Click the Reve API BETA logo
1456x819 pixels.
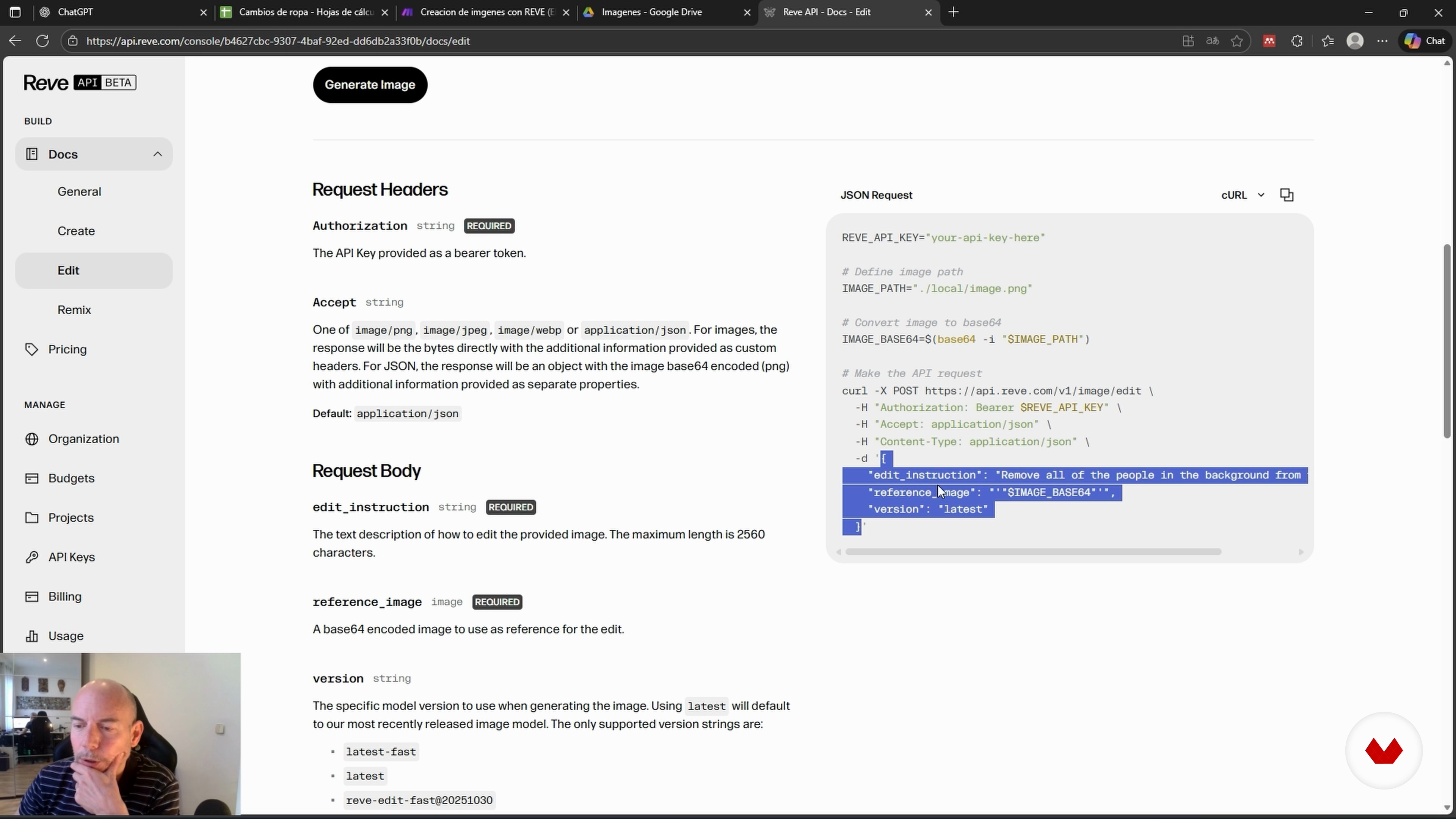[80, 83]
